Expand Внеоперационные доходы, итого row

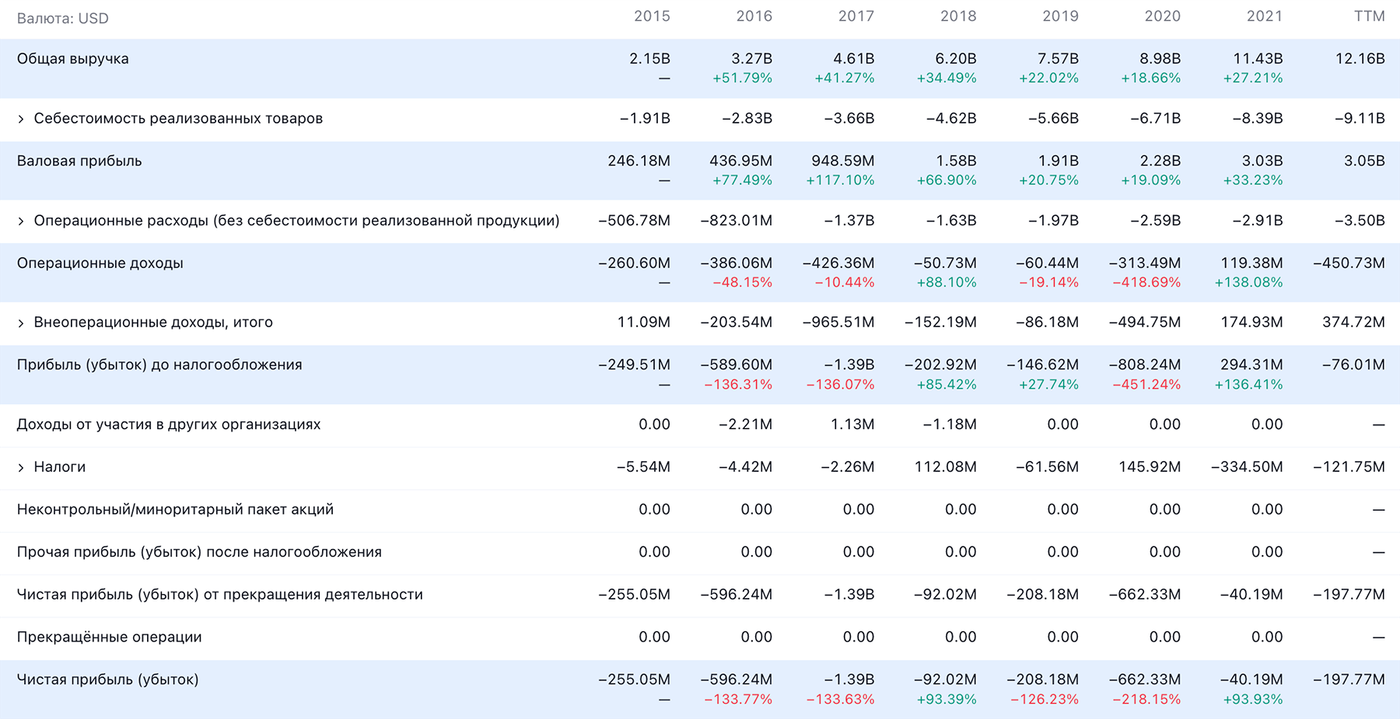click(x=21, y=323)
